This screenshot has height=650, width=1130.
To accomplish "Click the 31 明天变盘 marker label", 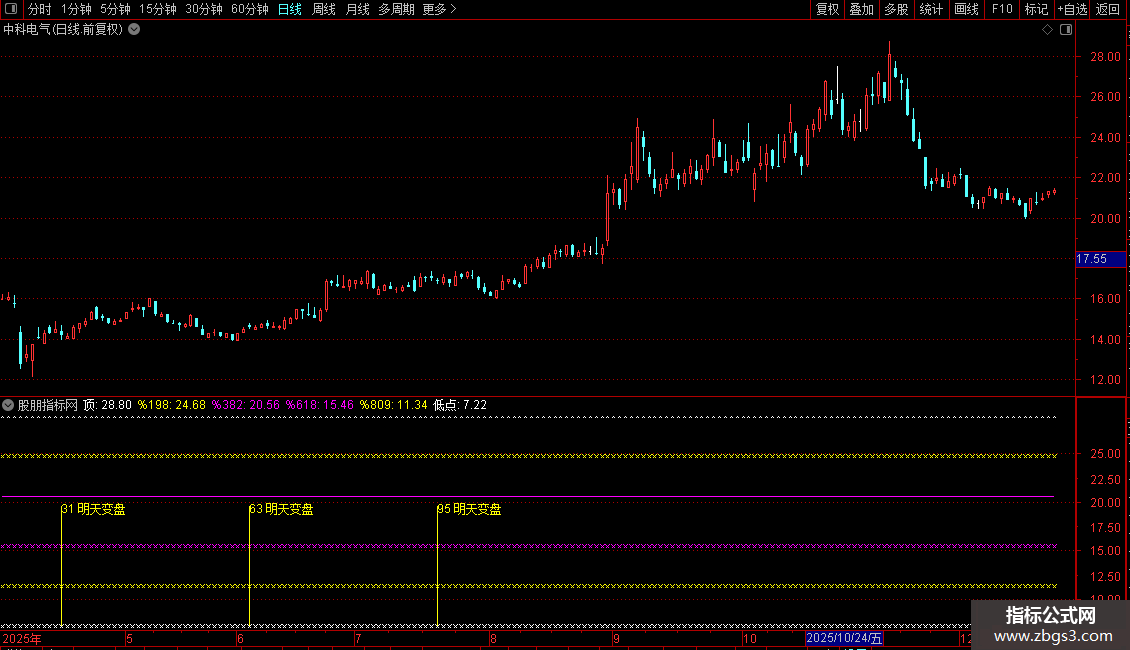I will (x=93, y=509).
